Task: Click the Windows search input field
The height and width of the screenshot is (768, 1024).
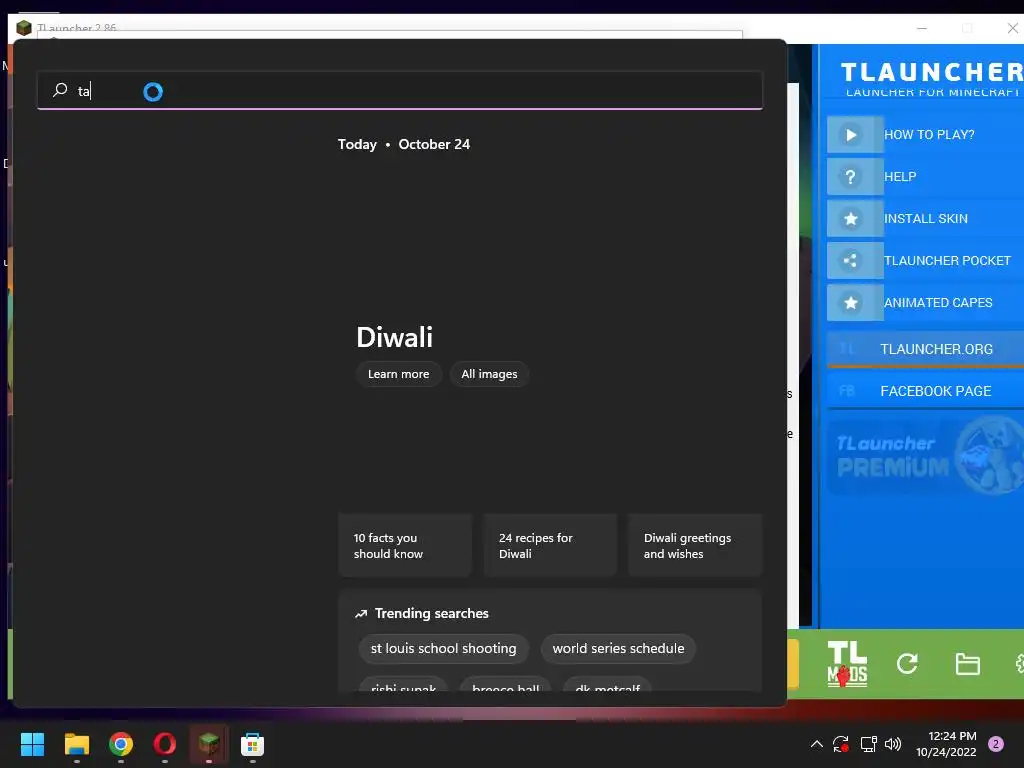Action: 400,90
